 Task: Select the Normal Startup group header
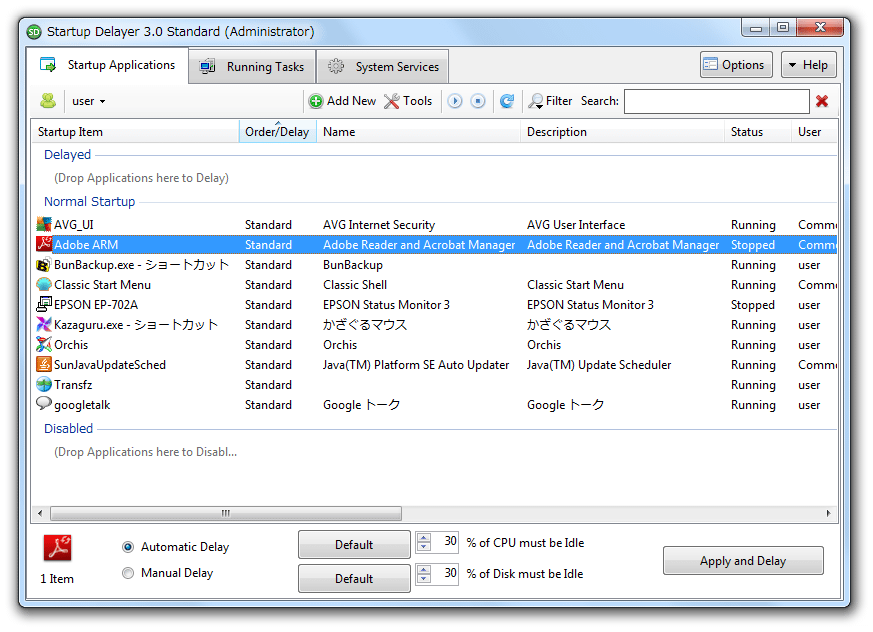(90, 202)
